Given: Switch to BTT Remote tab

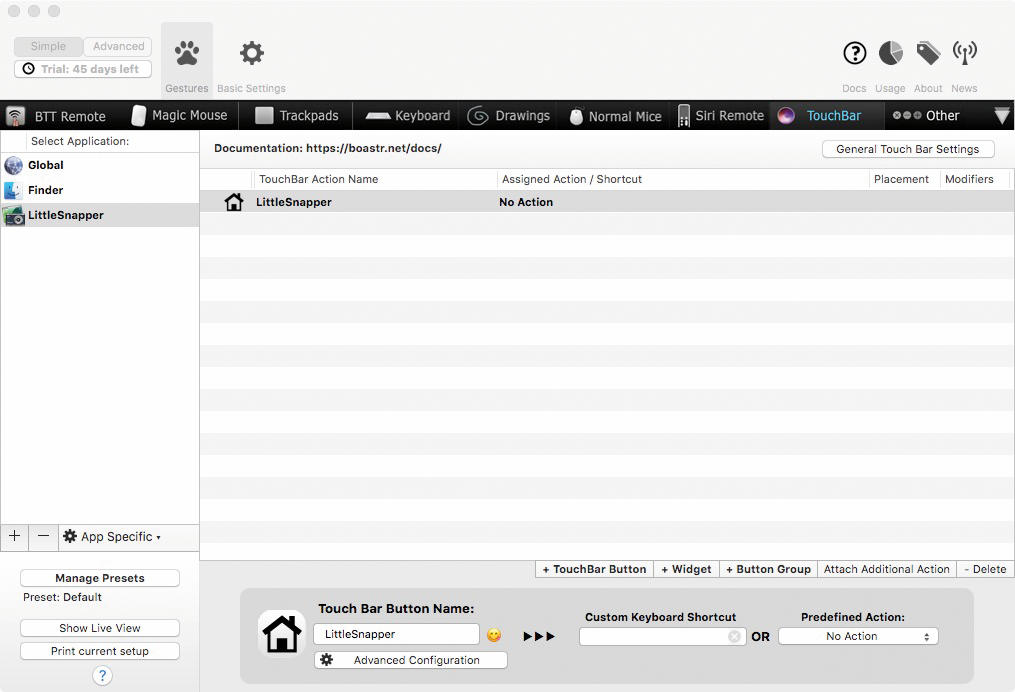Looking at the screenshot, I should 56,116.
